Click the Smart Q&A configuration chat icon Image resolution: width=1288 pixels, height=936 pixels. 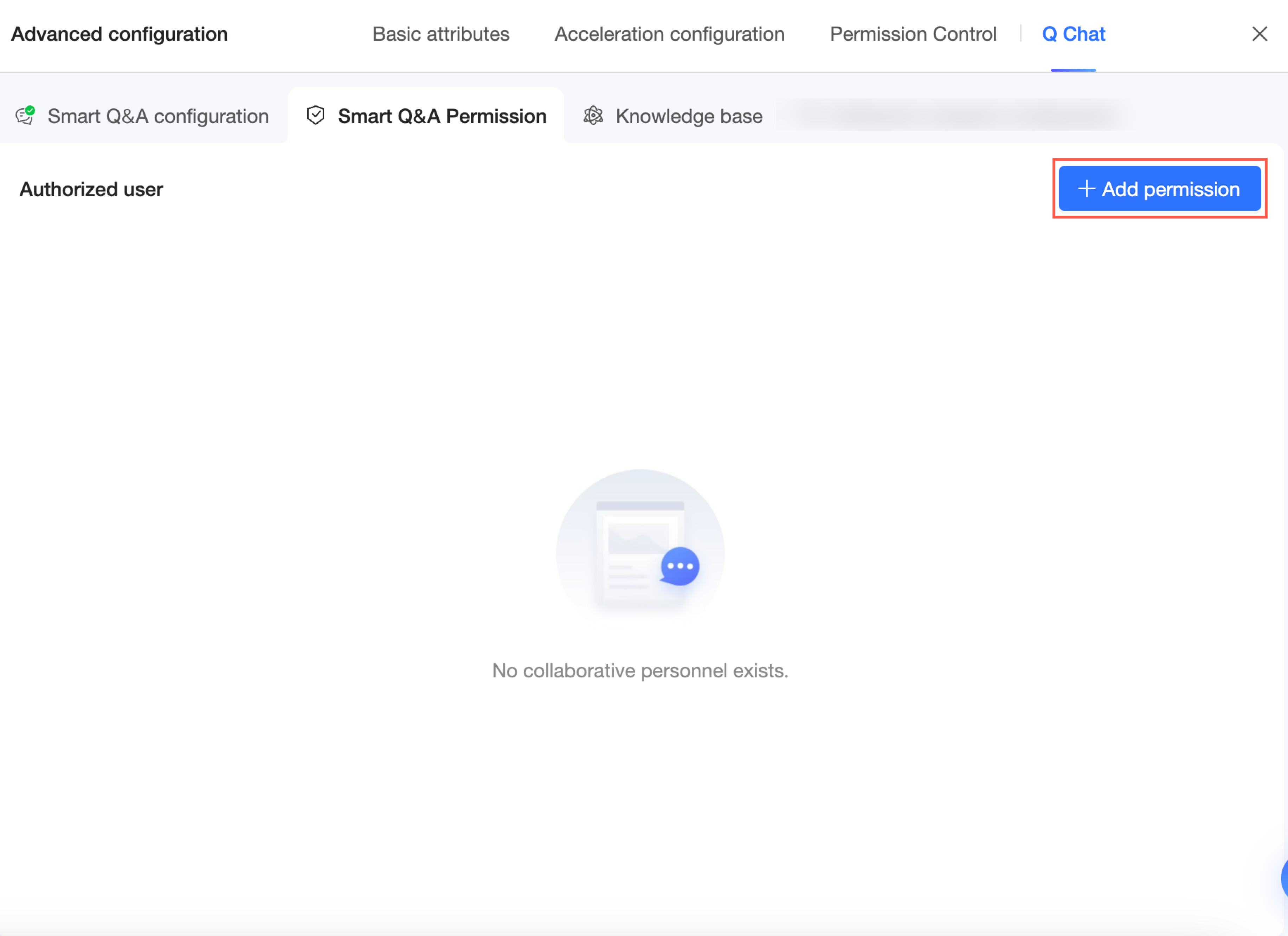pos(25,115)
